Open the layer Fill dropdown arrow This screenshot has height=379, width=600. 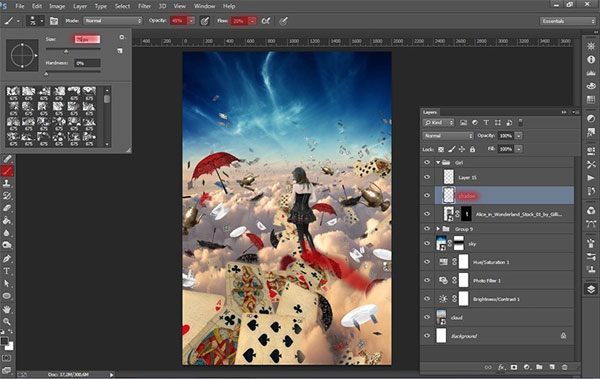pos(518,149)
